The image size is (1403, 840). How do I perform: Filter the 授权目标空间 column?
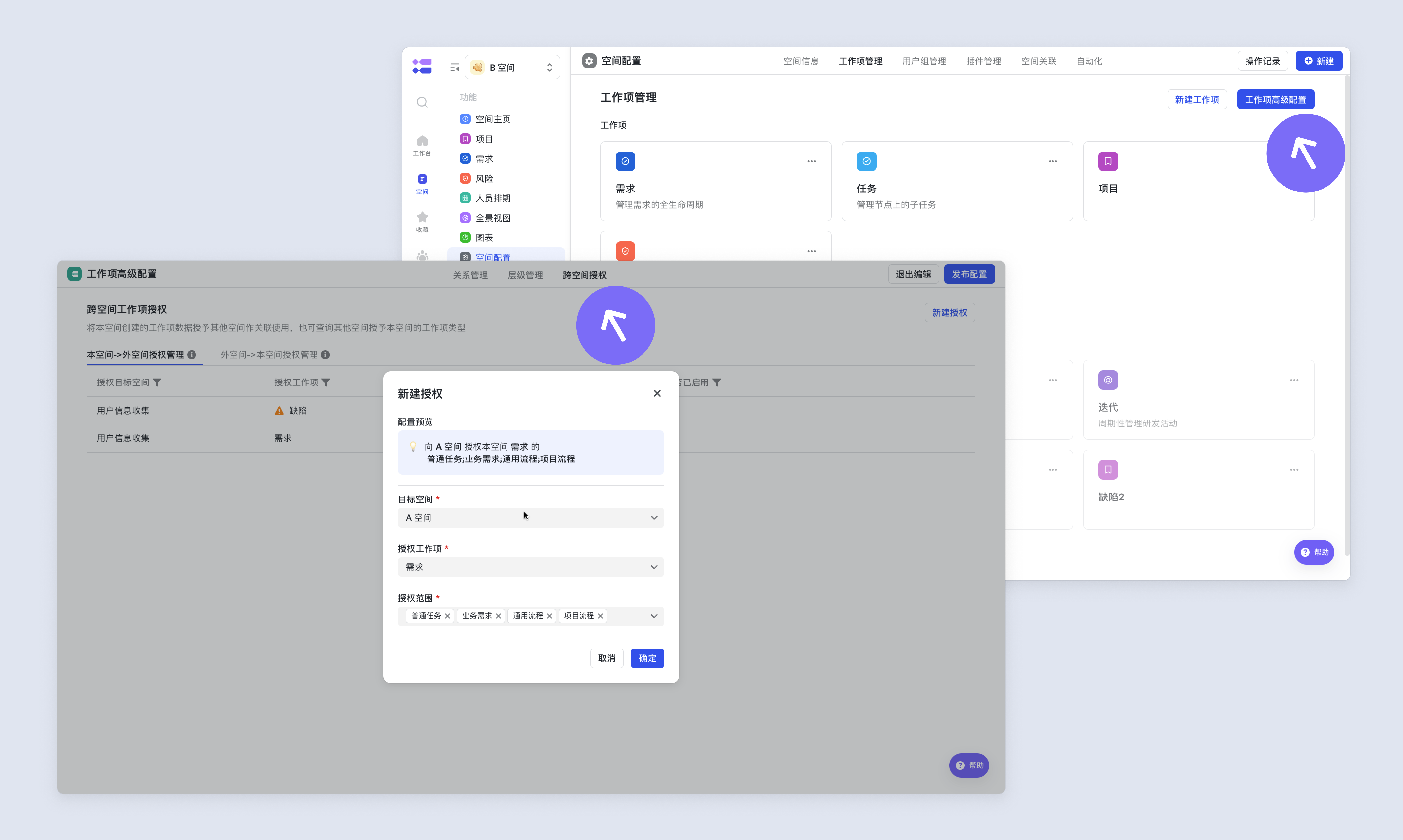(157, 383)
